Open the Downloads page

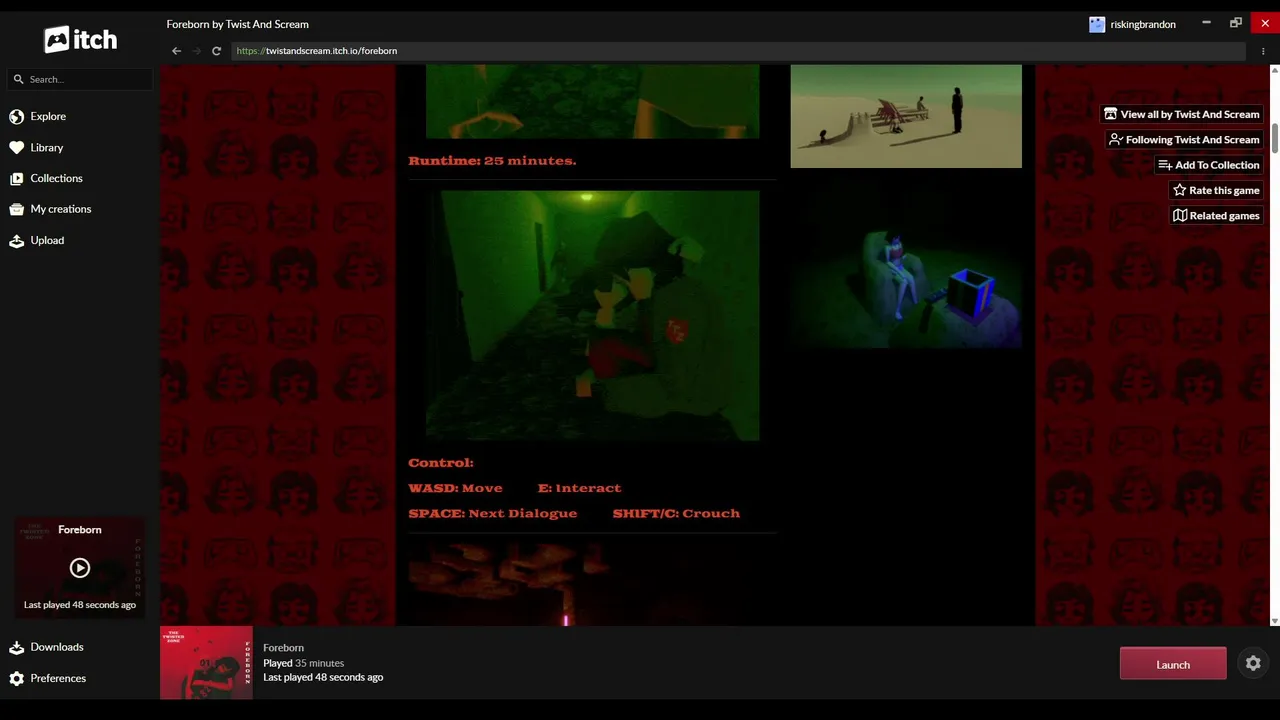click(x=57, y=647)
